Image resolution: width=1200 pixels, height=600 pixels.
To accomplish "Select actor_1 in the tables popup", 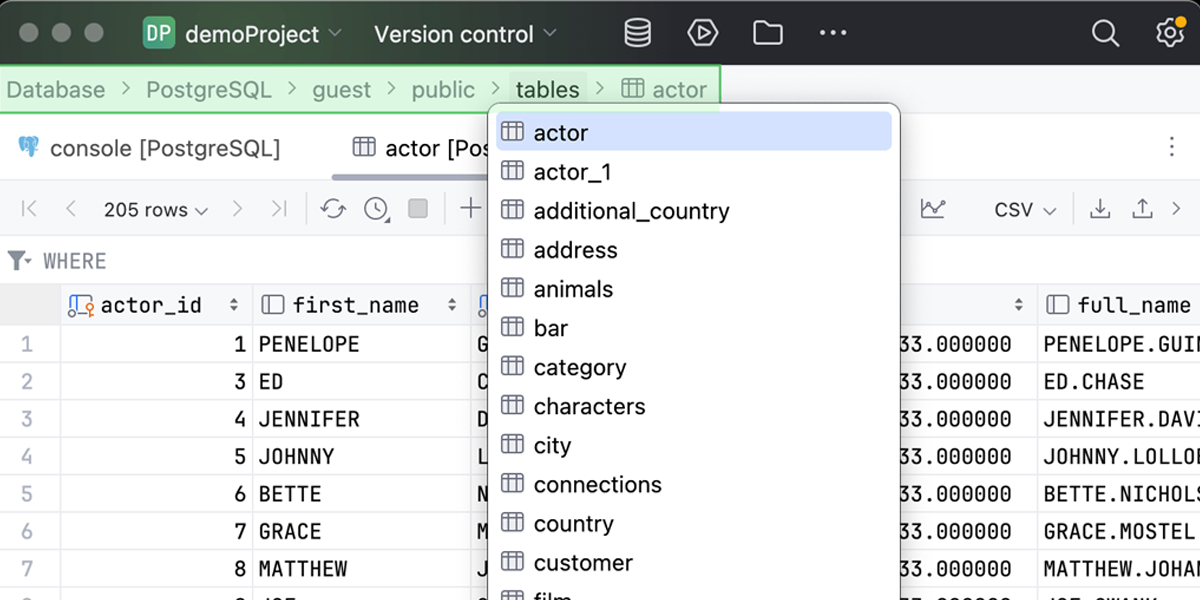I will pos(694,172).
